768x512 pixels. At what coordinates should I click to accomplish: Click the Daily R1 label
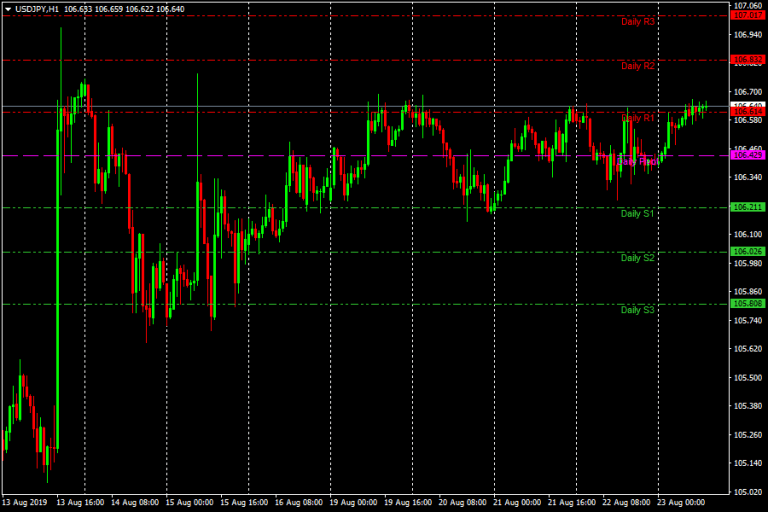point(637,117)
